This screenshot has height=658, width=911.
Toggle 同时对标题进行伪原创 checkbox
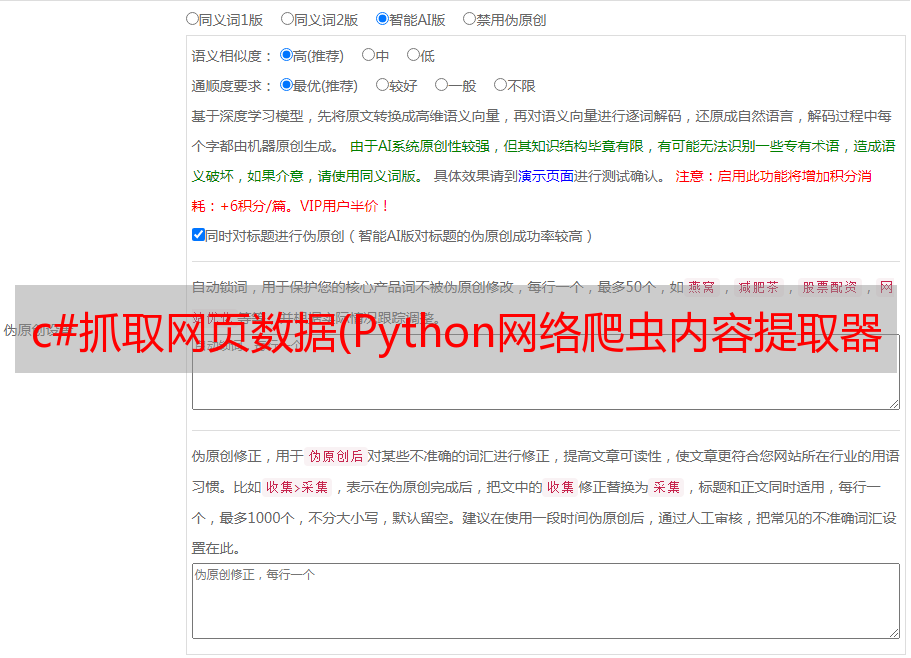click(198, 235)
